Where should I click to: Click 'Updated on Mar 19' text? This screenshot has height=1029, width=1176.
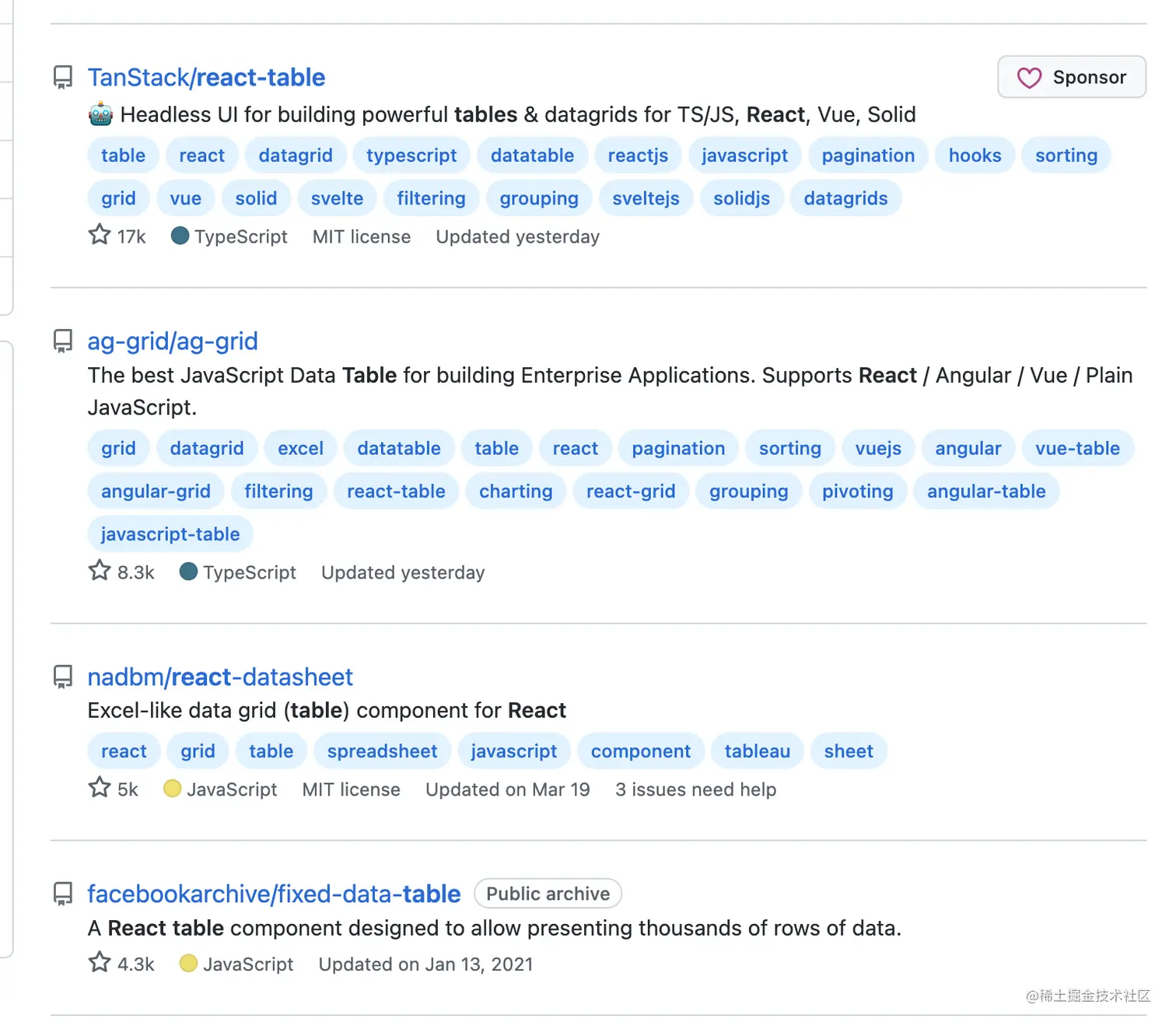tap(508, 789)
